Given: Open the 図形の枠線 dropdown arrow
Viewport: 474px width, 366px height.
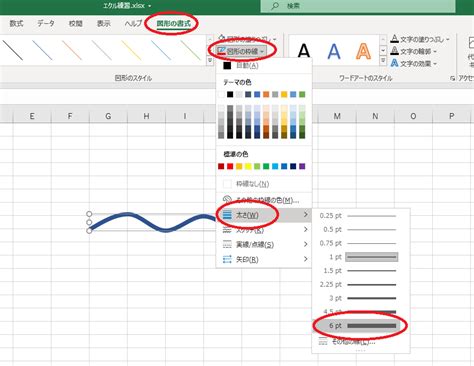Looking at the screenshot, I should click(x=262, y=51).
